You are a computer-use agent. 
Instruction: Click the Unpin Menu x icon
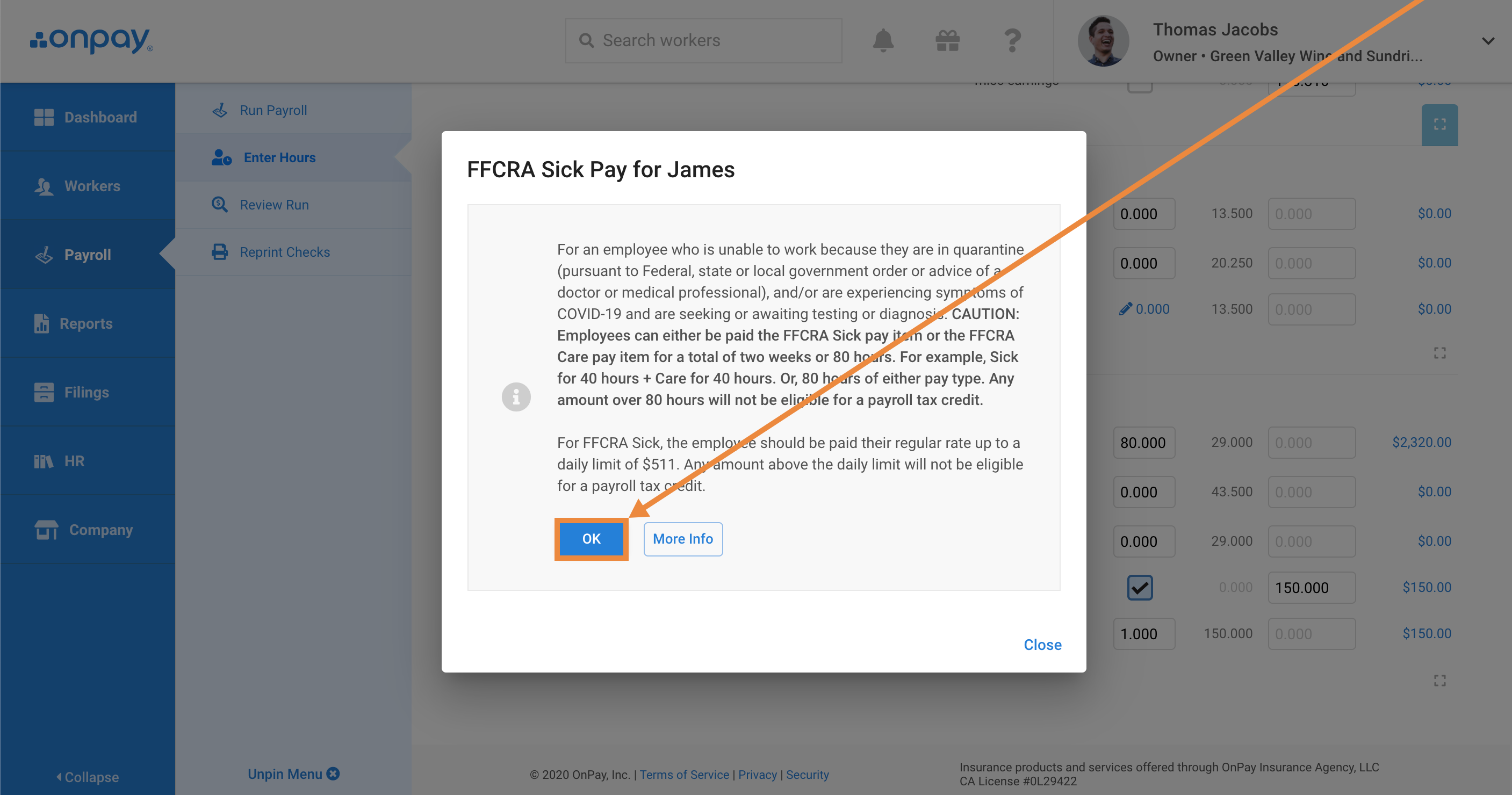(x=333, y=774)
